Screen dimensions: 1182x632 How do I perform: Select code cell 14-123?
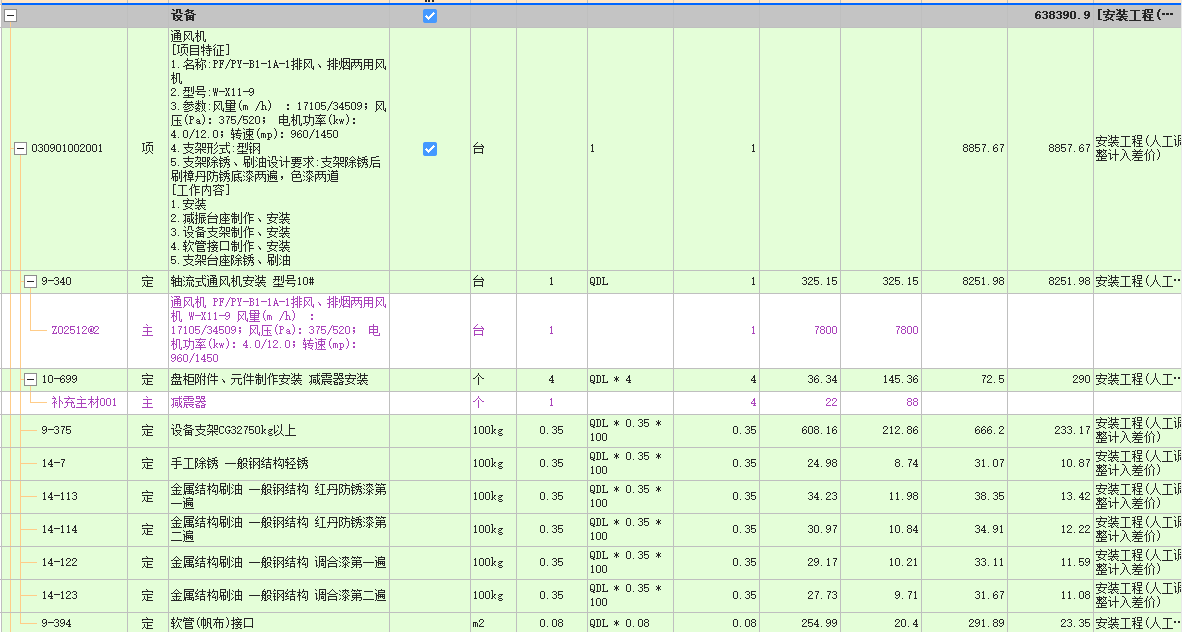click(59, 595)
